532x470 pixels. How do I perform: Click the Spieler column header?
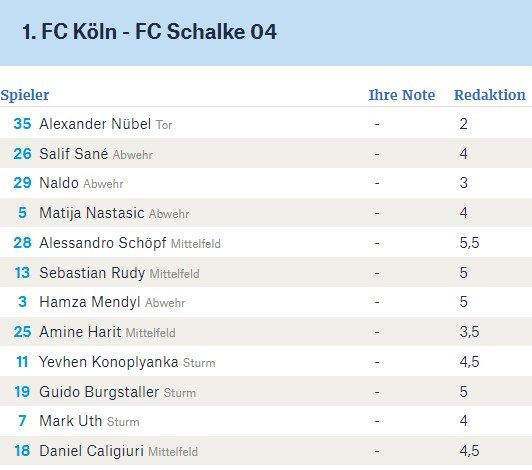(x=25, y=95)
